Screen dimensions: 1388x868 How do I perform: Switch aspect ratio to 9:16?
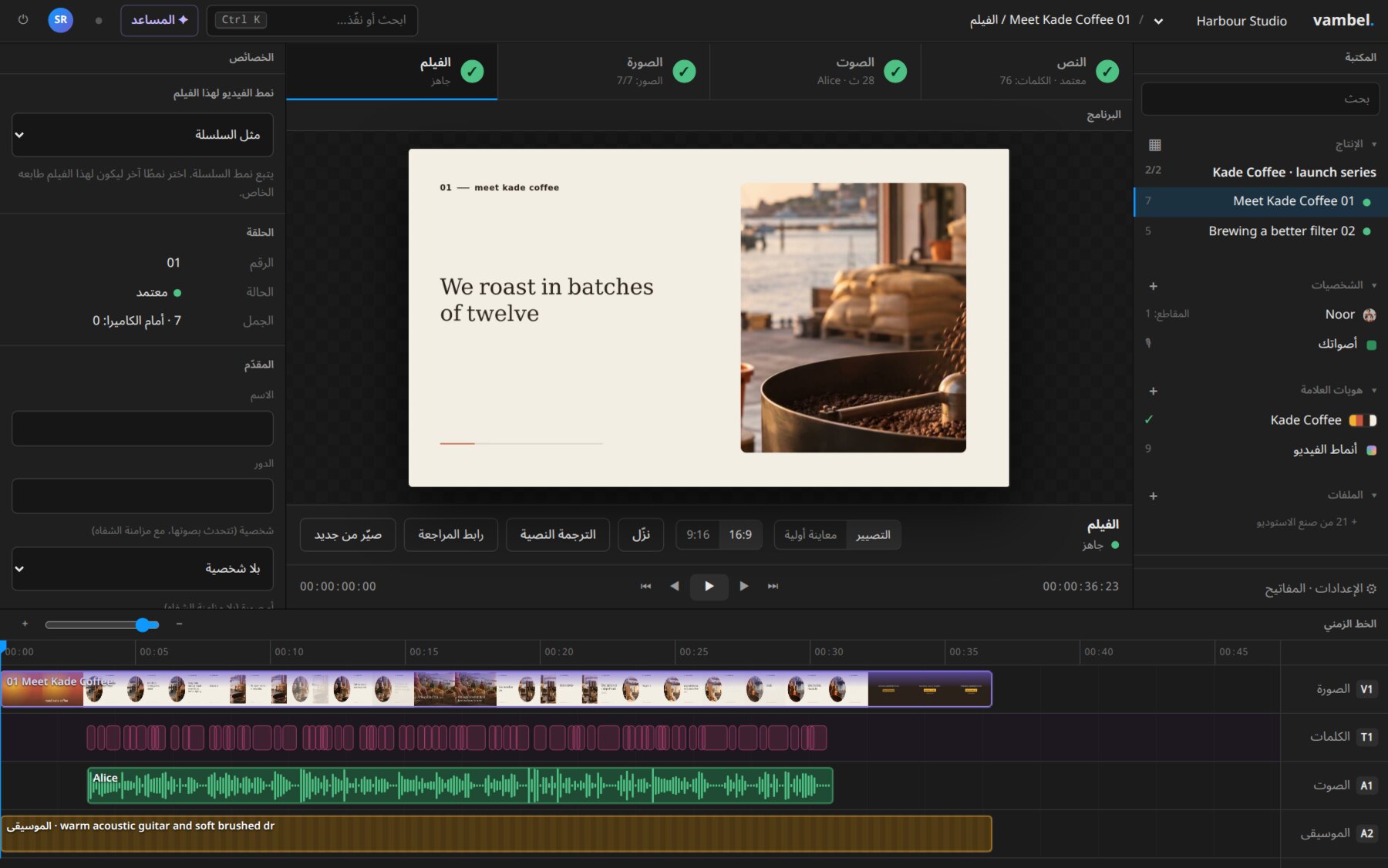(698, 535)
